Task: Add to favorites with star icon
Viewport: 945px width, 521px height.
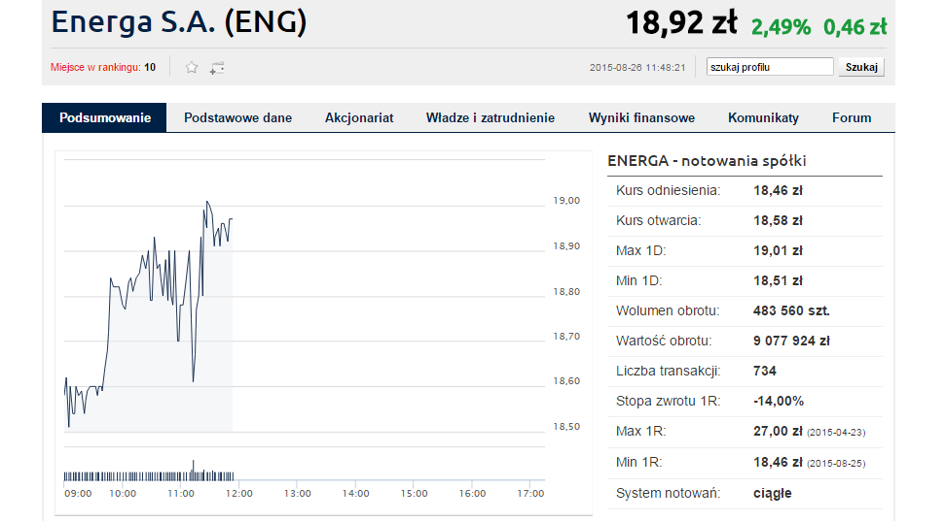Action: (x=192, y=68)
